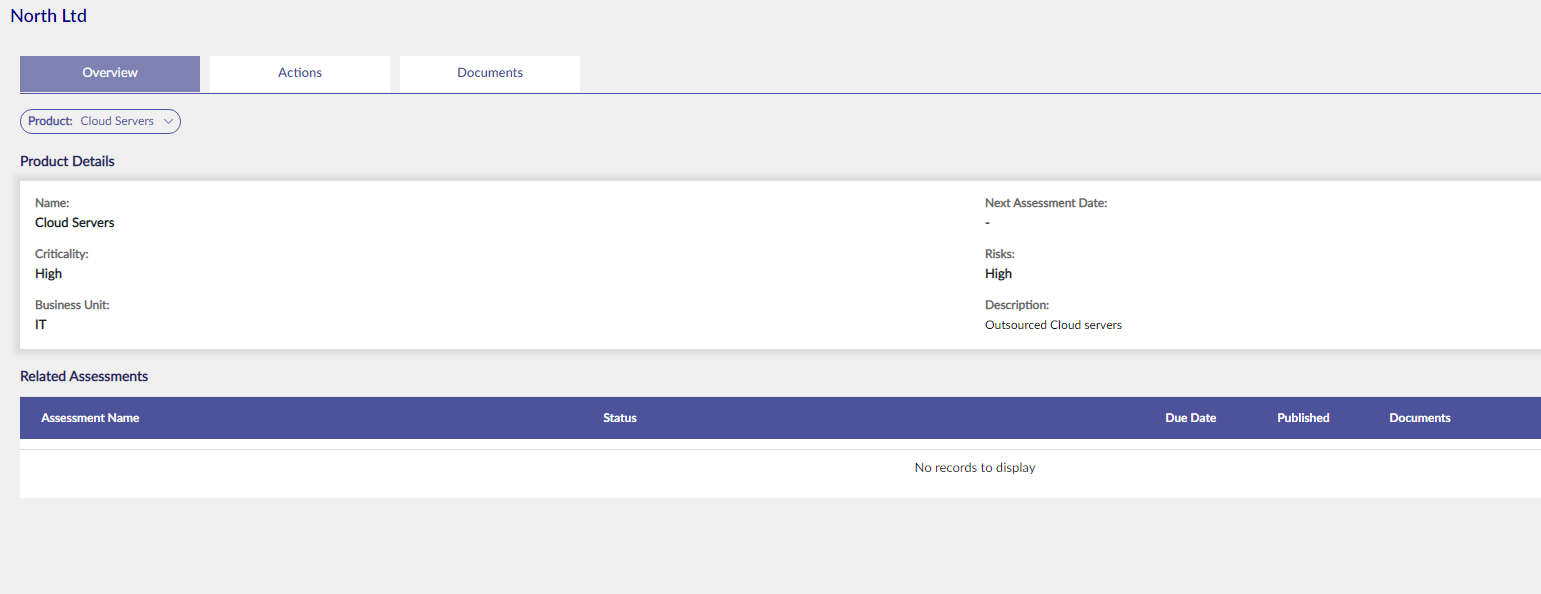
Task: Select the Cloud Servers name value
Action: (75, 223)
